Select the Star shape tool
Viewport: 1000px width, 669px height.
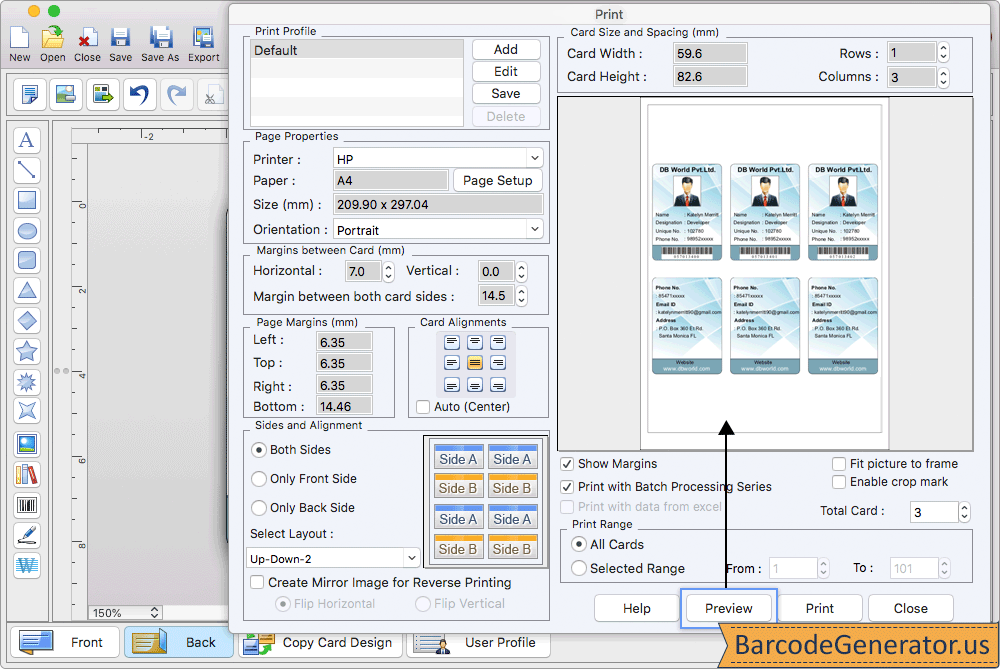coord(27,351)
